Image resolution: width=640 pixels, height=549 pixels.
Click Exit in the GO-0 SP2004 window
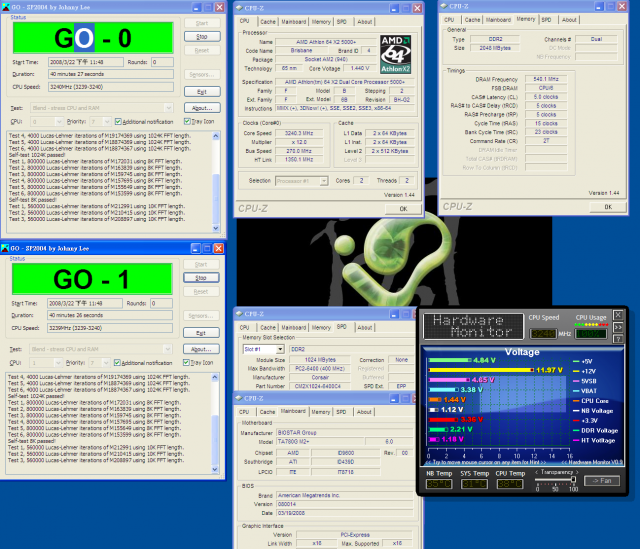(x=202, y=91)
